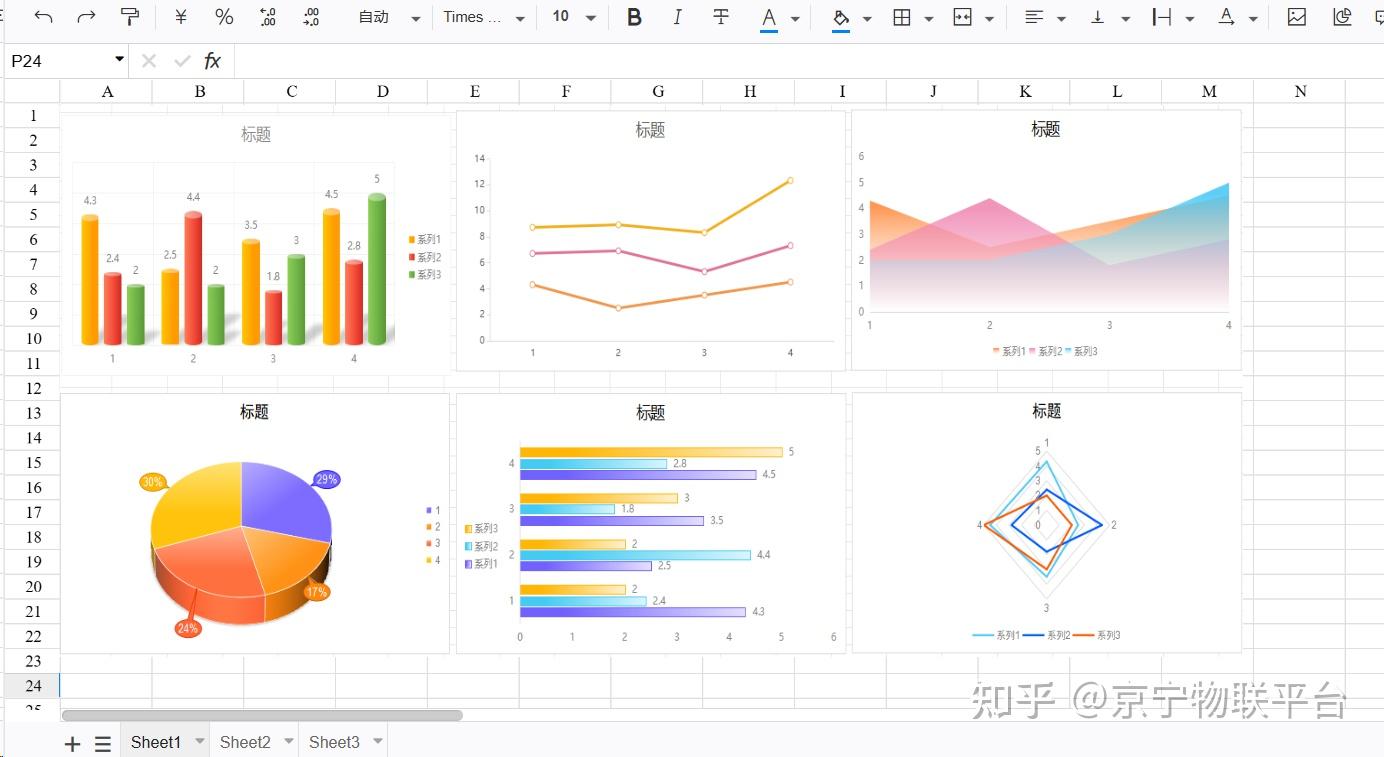Select column A header

(x=107, y=91)
